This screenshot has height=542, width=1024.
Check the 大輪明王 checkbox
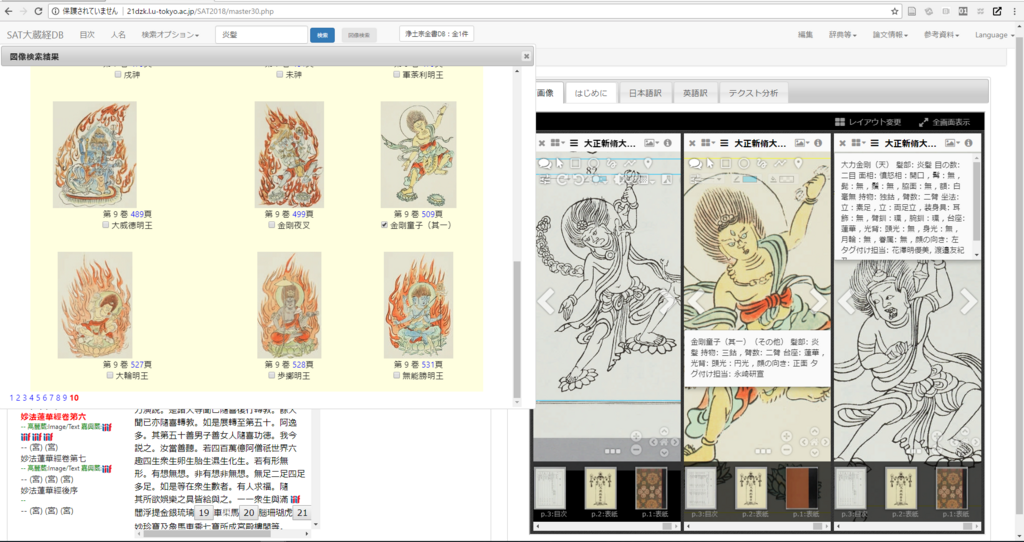coord(110,375)
